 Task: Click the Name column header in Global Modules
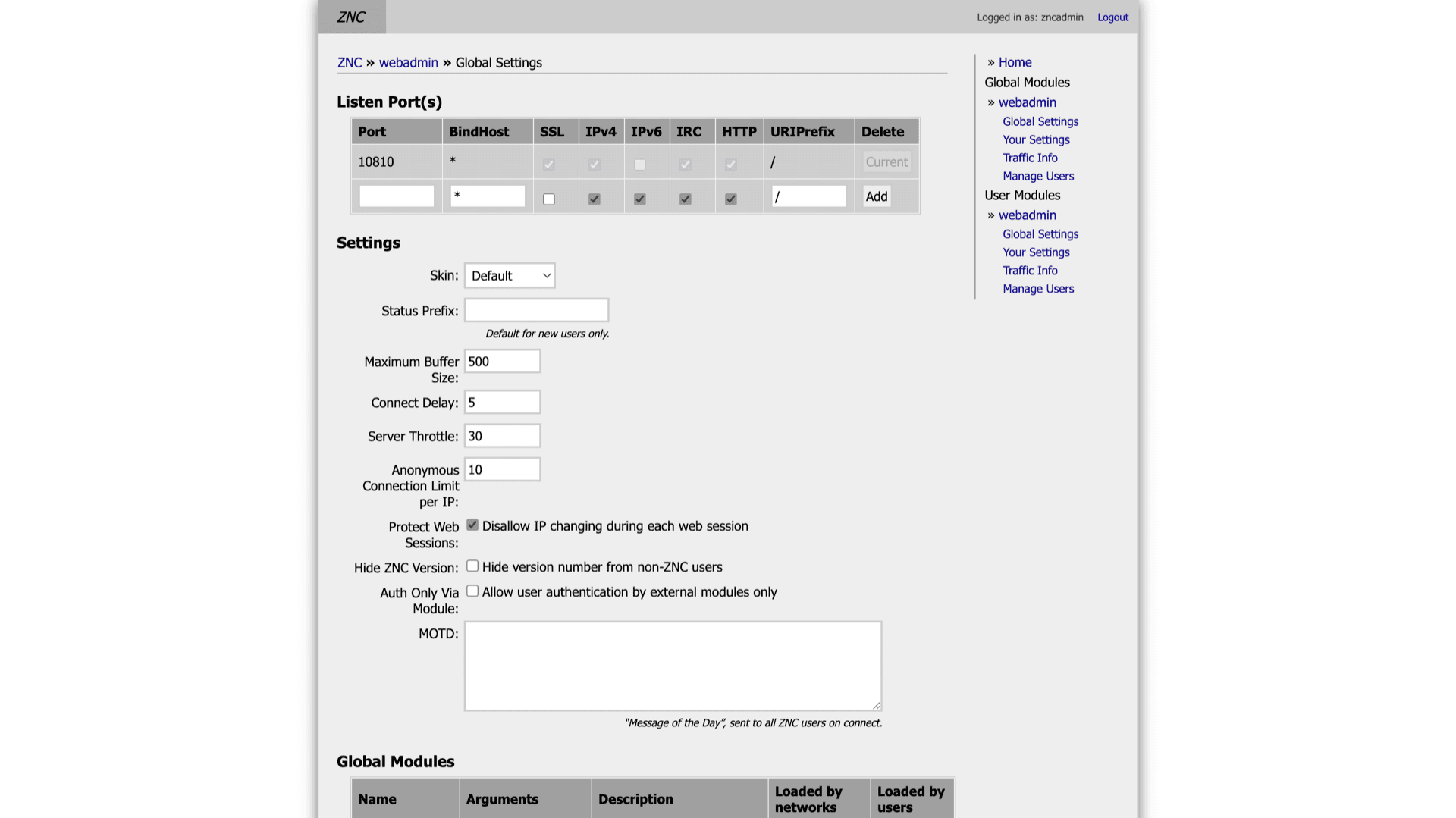coord(405,799)
